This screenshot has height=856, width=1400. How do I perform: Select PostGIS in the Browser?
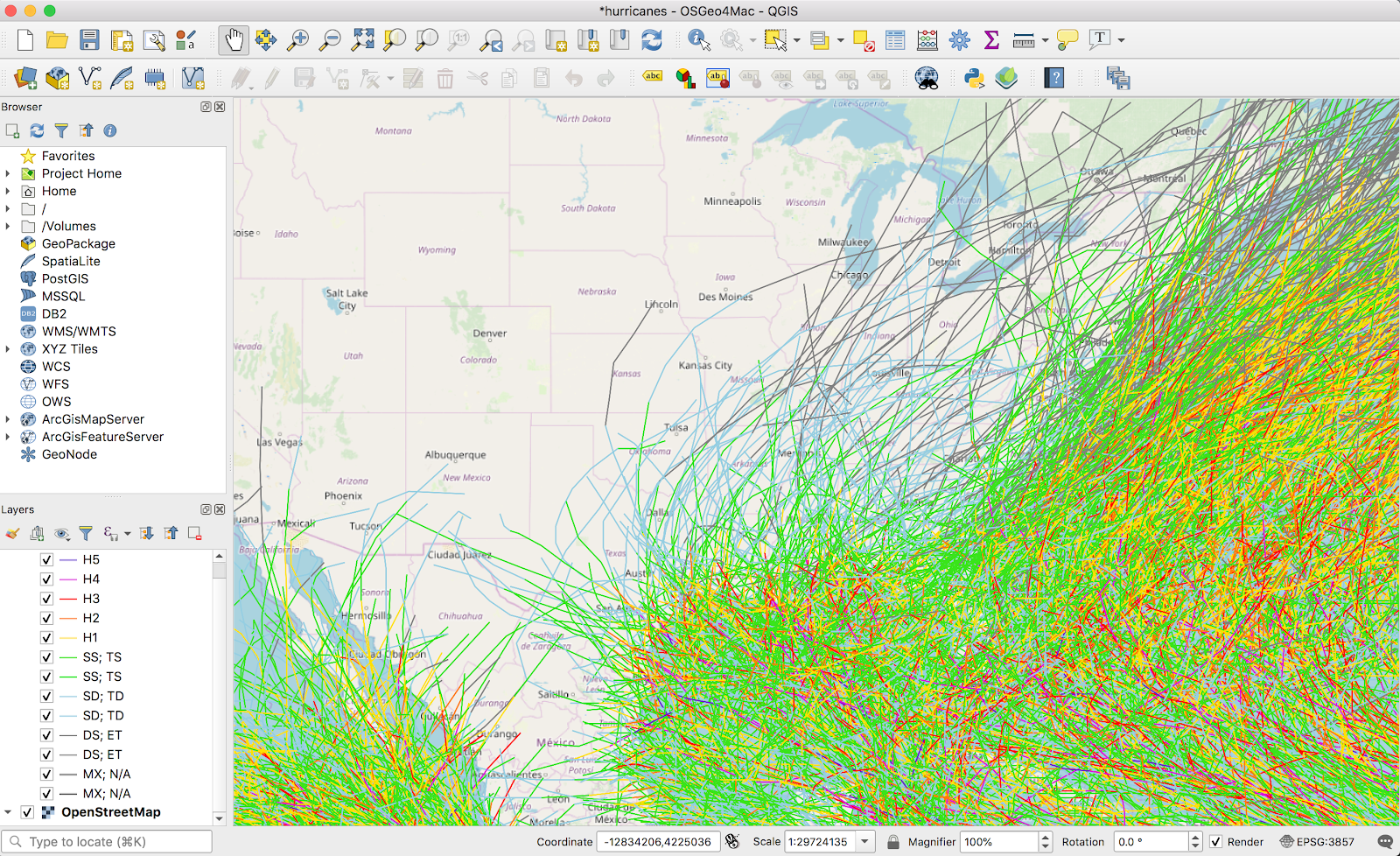tap(65, 279)
